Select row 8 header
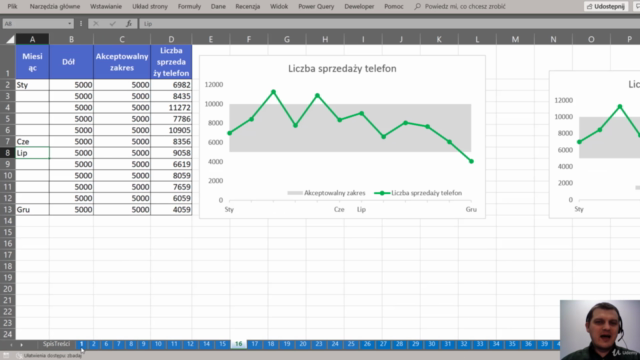This screenshot has height=360, width=640. [x=7, y=153]
